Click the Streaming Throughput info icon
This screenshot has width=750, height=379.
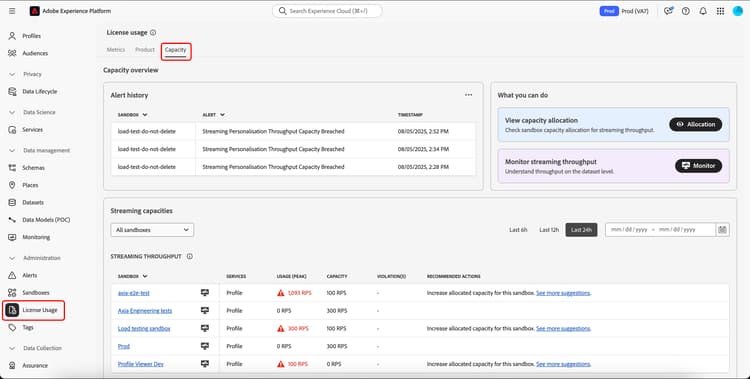click(x=190, y=256)
